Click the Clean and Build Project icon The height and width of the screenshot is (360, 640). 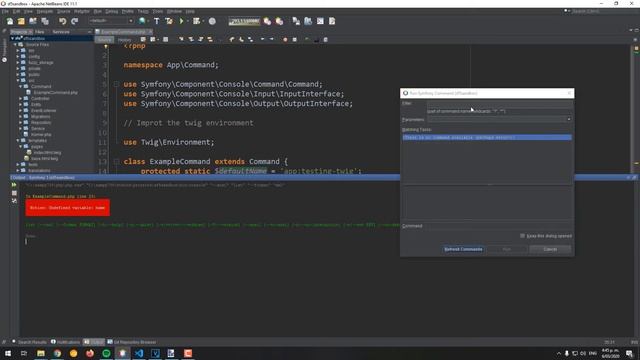point(169,21)
